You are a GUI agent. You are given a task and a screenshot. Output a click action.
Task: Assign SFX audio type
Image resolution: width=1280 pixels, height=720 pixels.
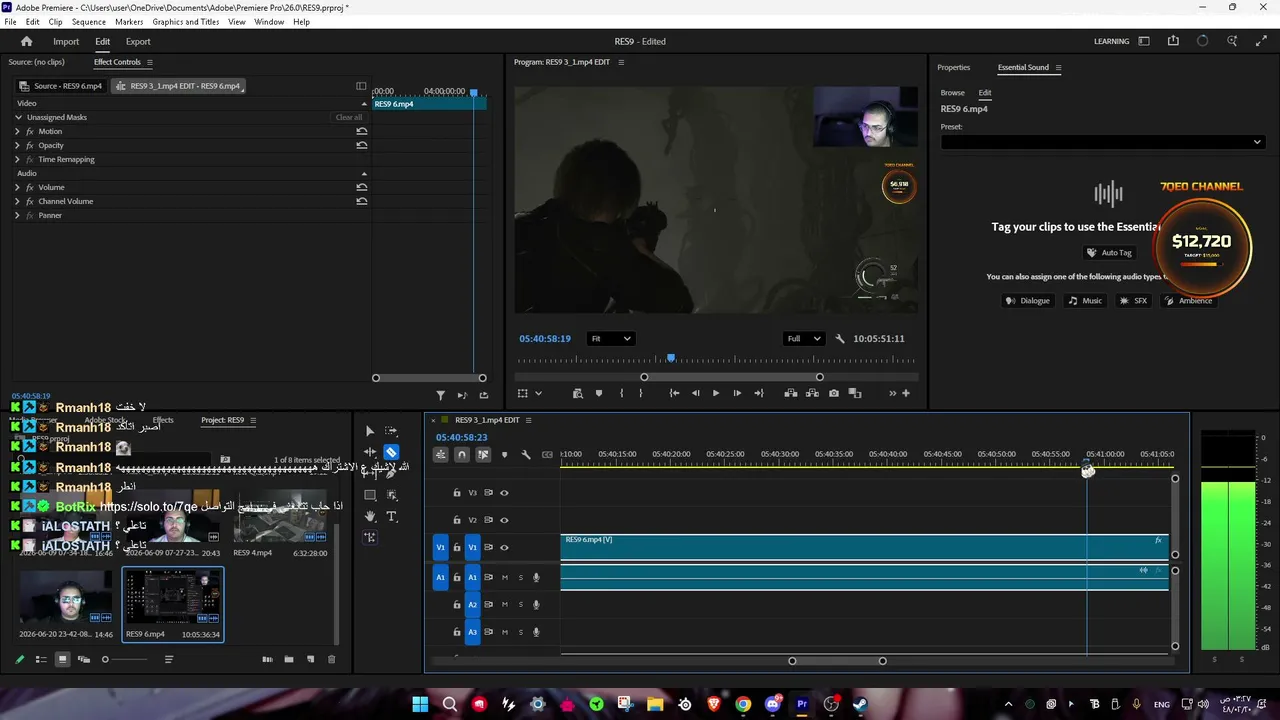tap(1133, 301)
